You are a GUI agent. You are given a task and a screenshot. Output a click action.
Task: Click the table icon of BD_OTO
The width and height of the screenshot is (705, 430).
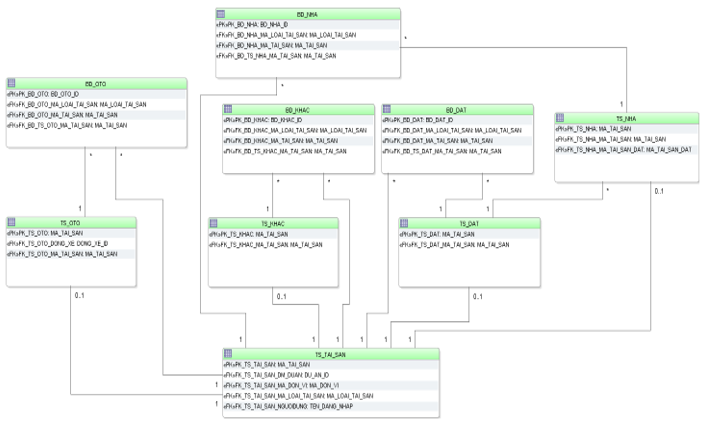point(13,83)
